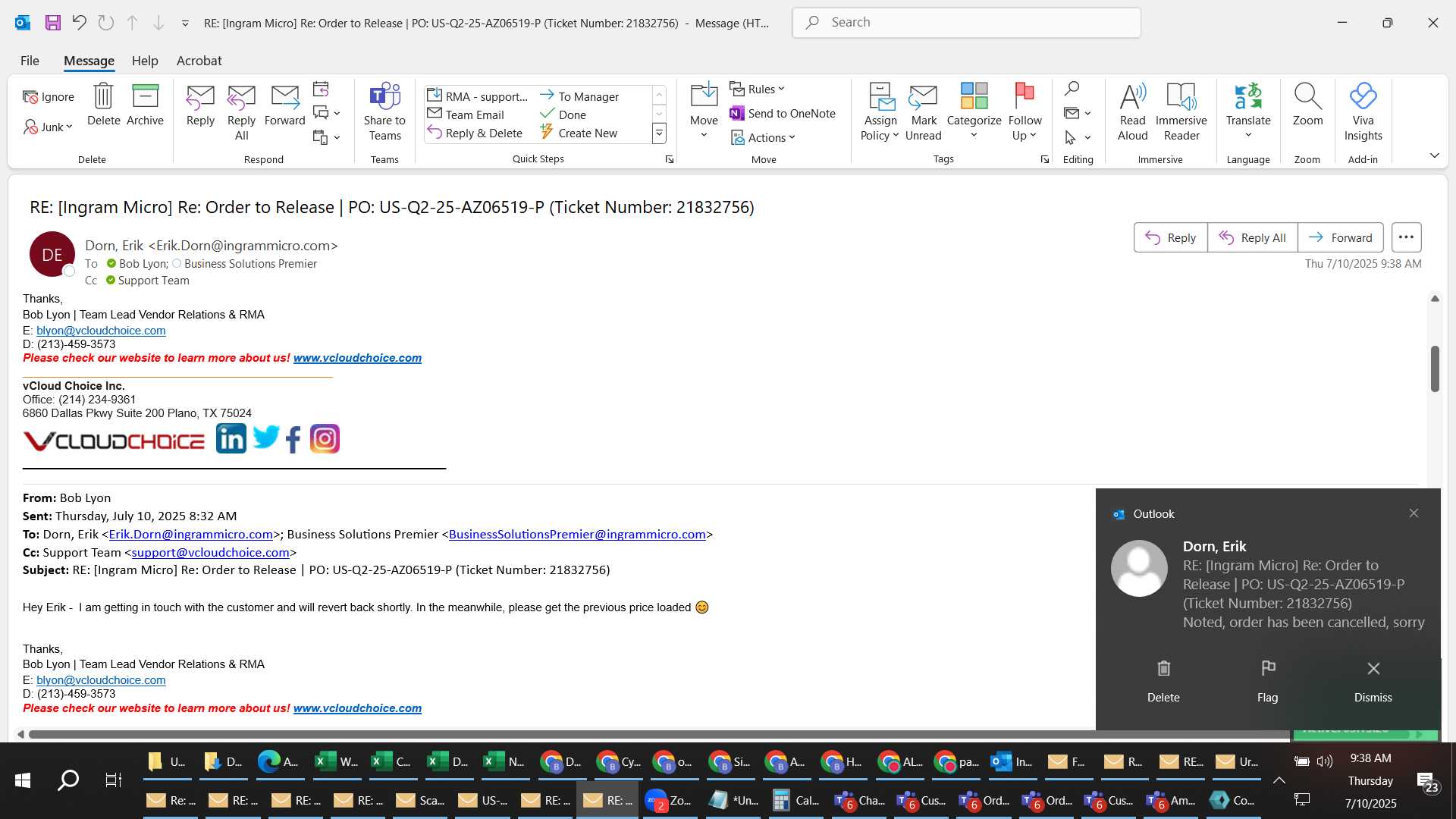
Task: Click Reply All button in the message header
Action: click(1252, 237)
